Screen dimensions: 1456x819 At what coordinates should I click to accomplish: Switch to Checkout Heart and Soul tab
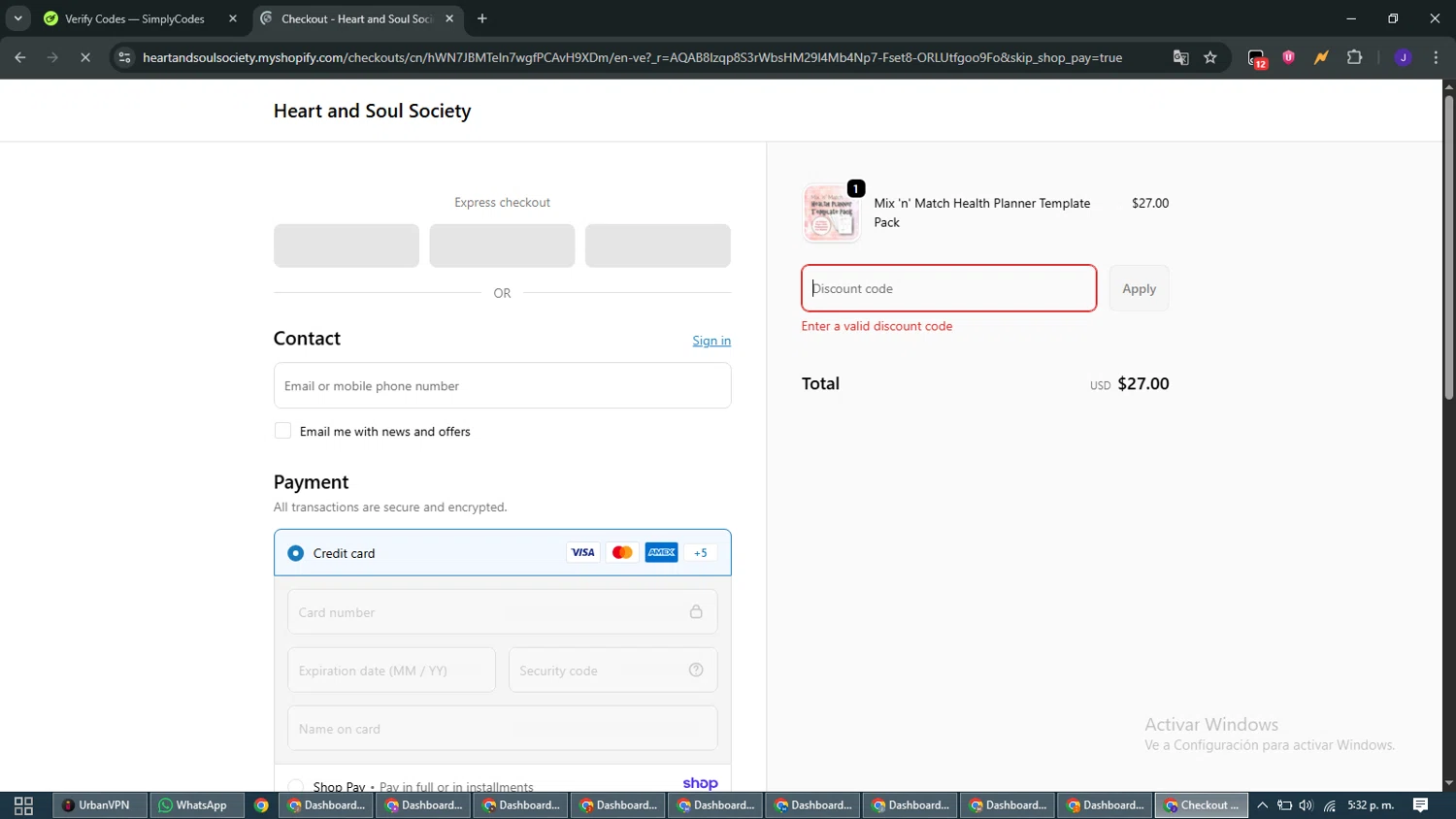coord(356,18)
